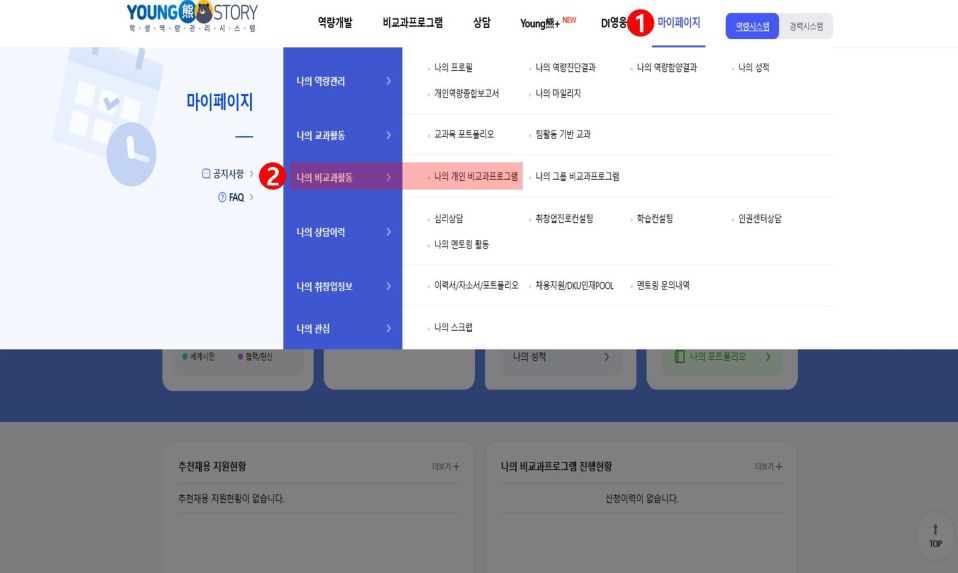Viewport: 958px width, 573px height.
Task: Open 심리상담
Action: click(448, 219)
